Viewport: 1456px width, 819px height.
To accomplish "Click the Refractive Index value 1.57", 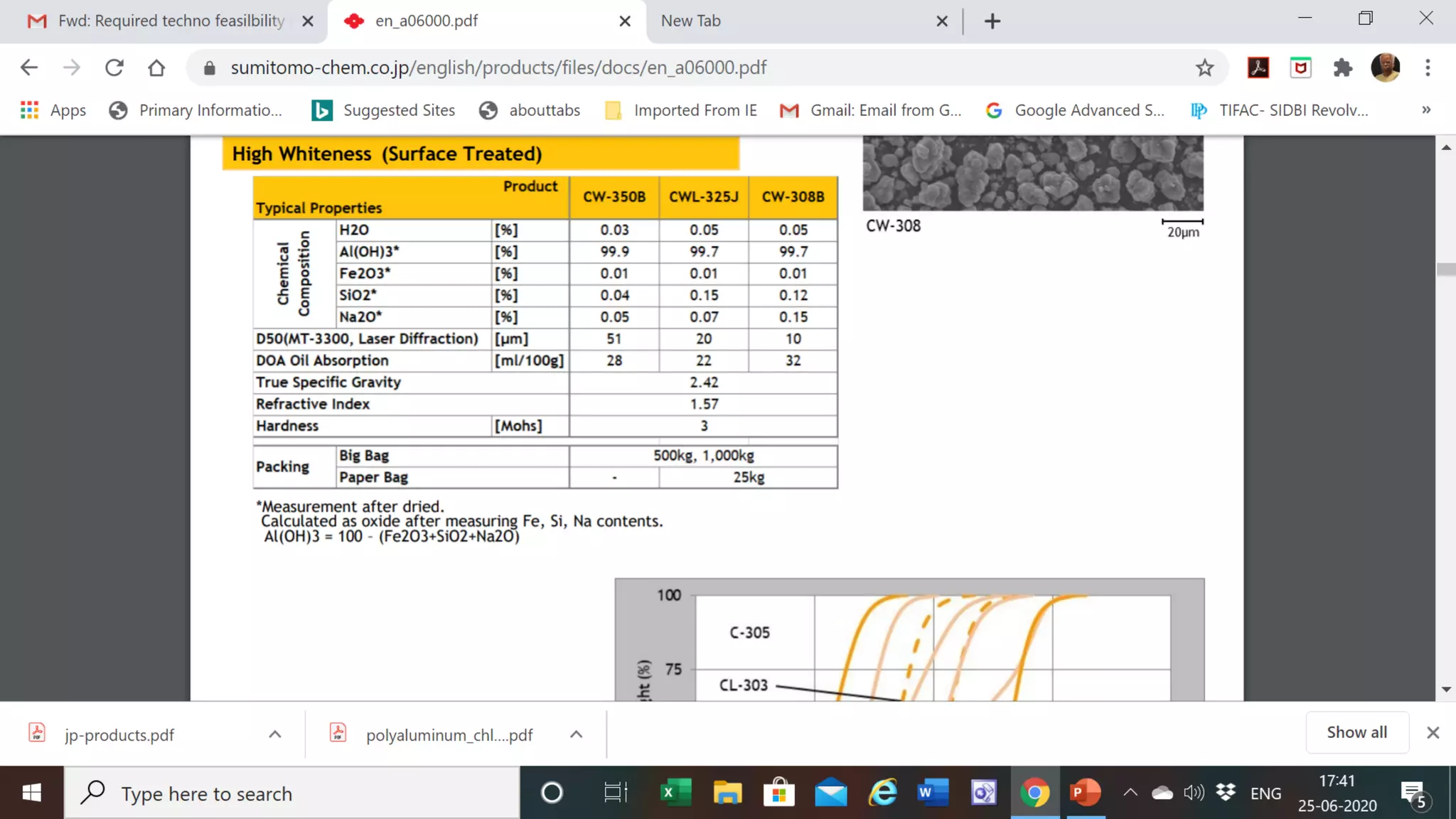I will [x=704, y=404].
